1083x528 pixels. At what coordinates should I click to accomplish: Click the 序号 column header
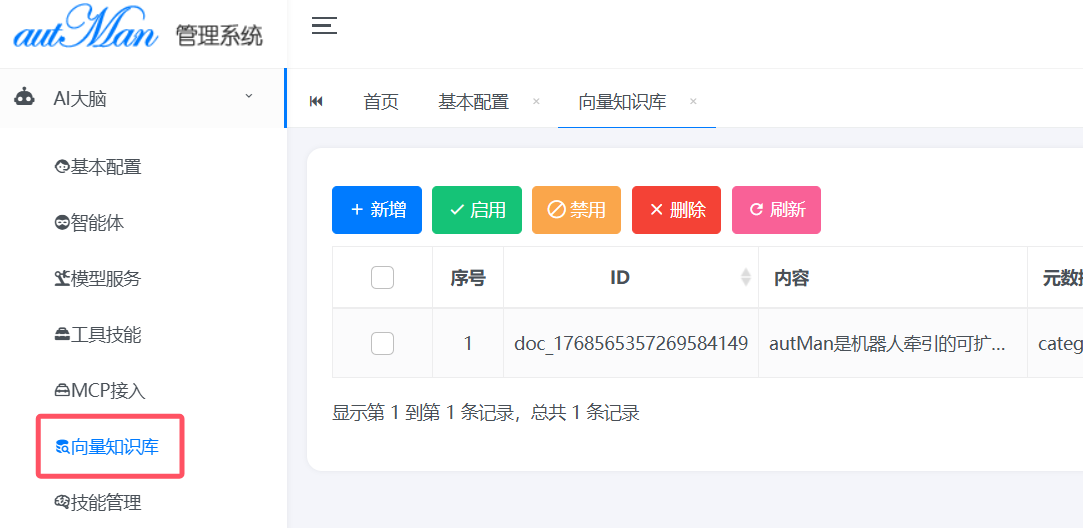468,278
